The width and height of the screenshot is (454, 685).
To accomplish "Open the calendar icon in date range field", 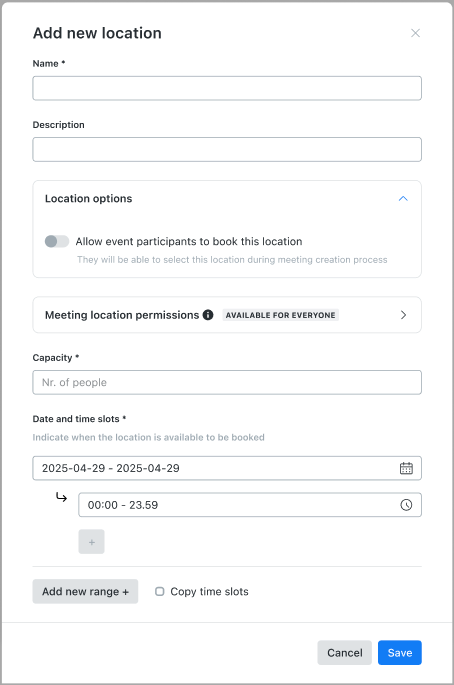I will pos(406,468).
